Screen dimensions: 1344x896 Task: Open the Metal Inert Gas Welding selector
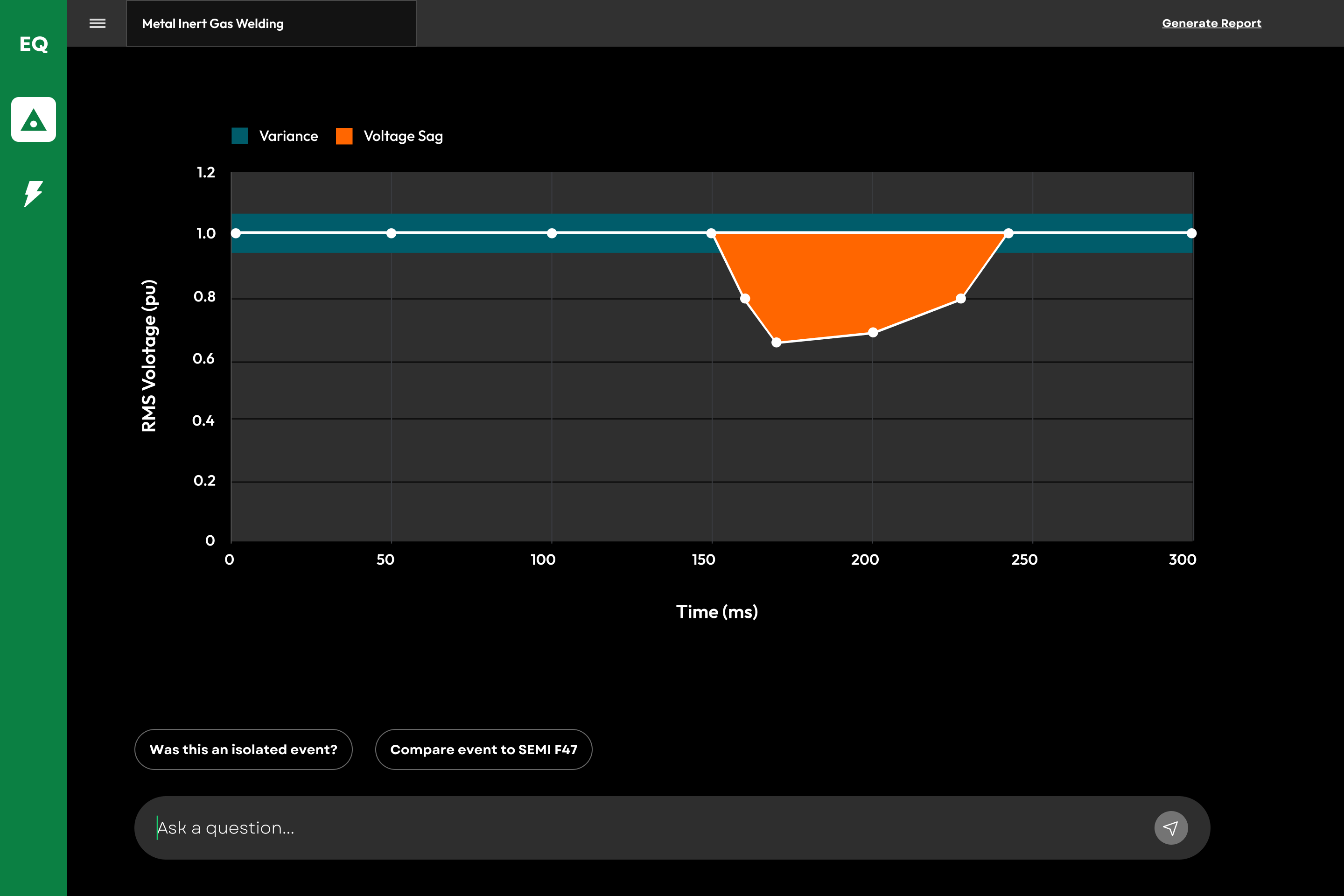click(x=272, y=23)
